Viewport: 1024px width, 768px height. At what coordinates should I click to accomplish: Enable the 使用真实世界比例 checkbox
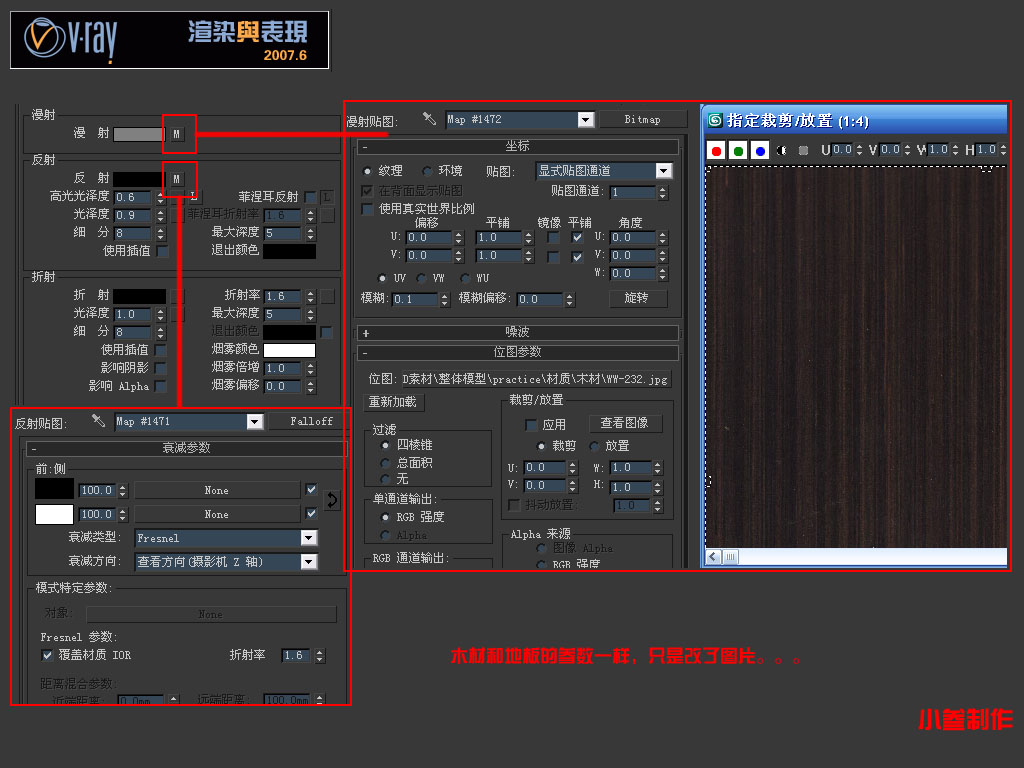pos(367,209)
